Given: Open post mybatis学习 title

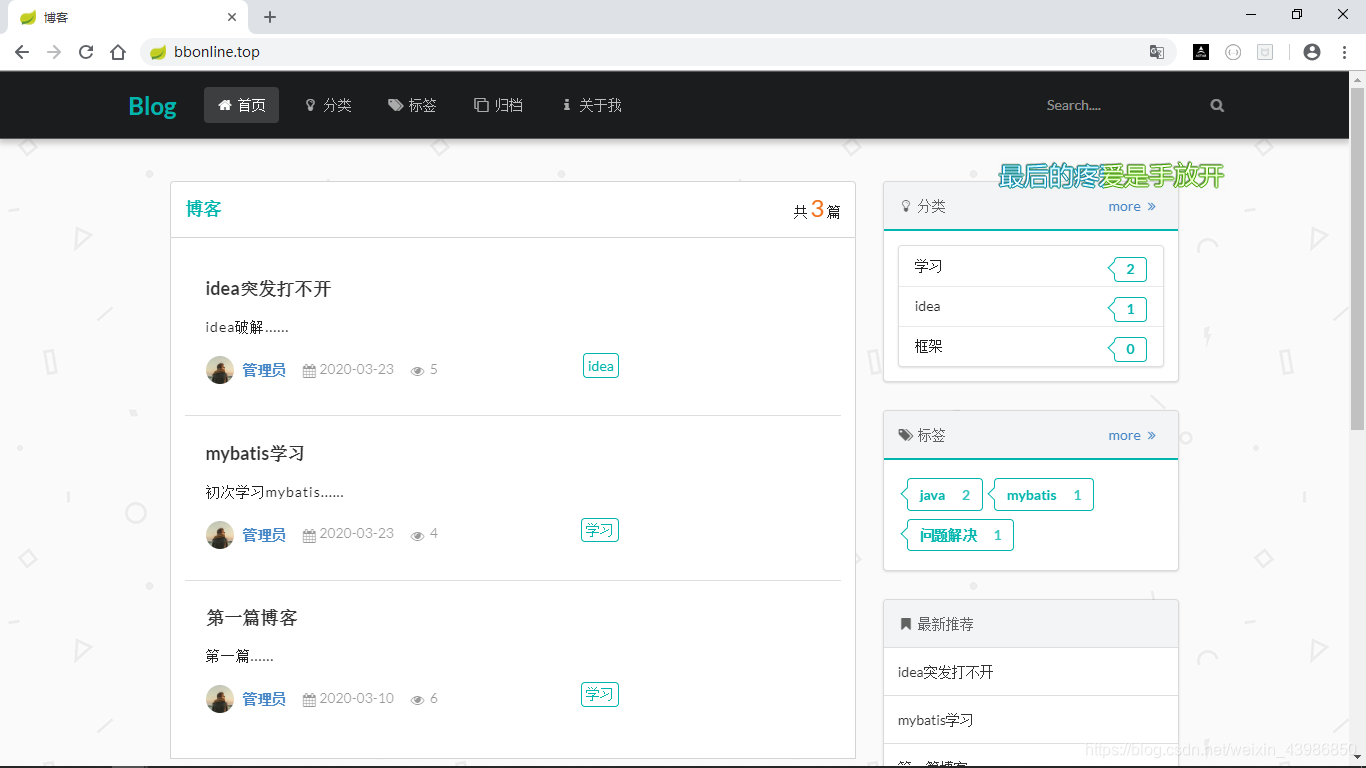Looking at the screenshot, I should pyautogui.click(x=255, y=453).
